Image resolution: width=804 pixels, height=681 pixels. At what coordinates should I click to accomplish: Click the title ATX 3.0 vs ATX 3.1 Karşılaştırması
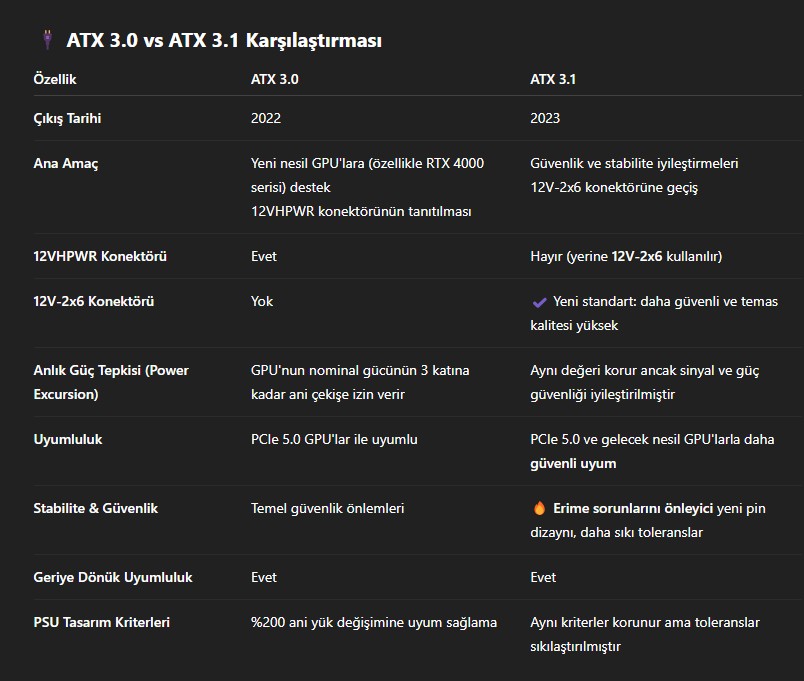click(x=224, y=41)
